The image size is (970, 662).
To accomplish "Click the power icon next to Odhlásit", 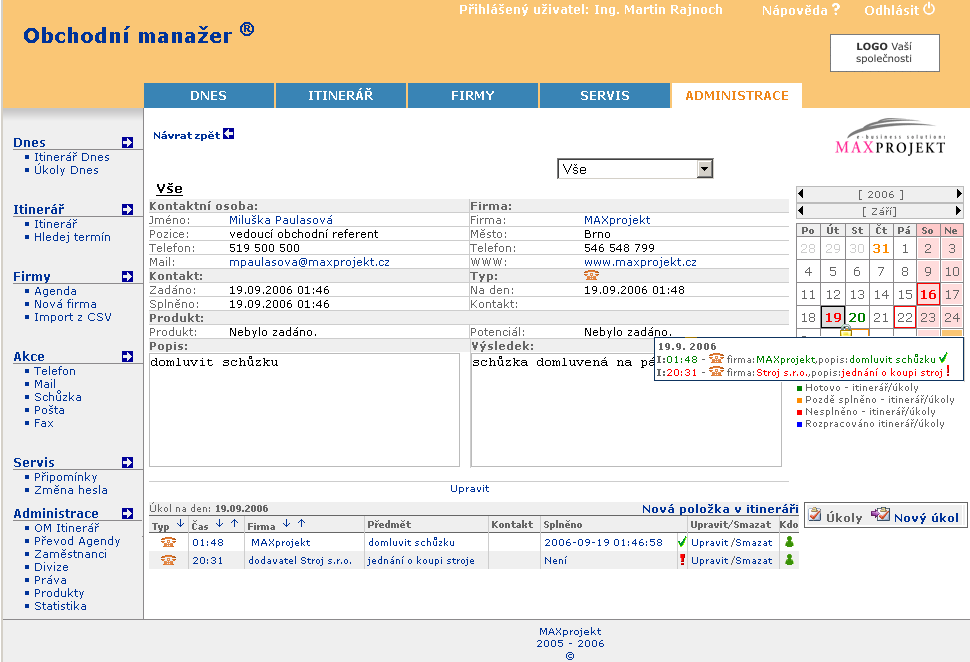I will pyautogui.click(x=929, y=9).
